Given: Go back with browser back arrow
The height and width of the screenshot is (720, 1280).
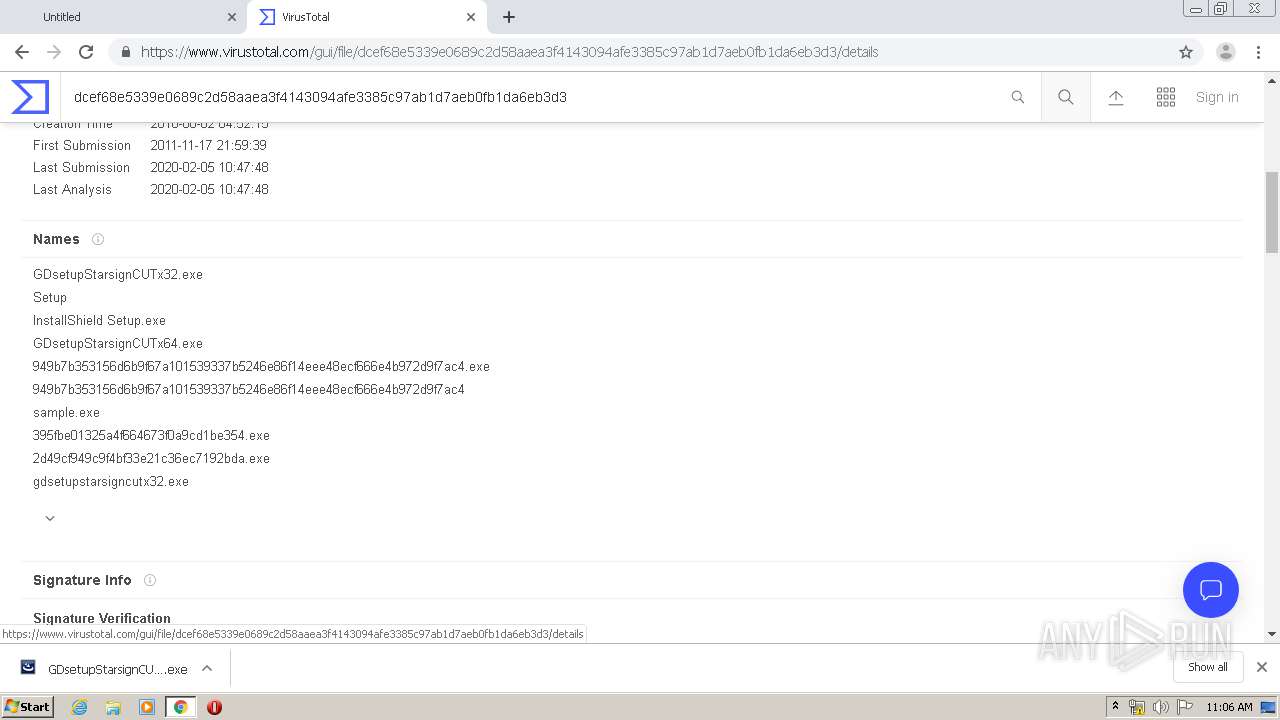Looking at the screenshot, I should (x=22, y=52).
